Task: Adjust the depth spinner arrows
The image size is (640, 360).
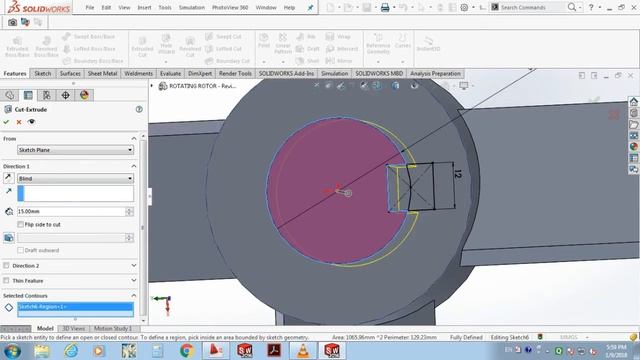Action: (129, 211)
